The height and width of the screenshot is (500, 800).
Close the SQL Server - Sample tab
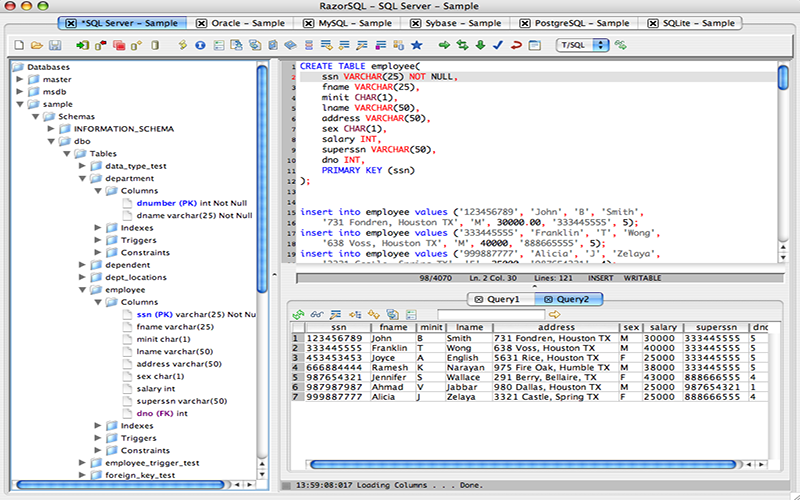click(71, 23)
